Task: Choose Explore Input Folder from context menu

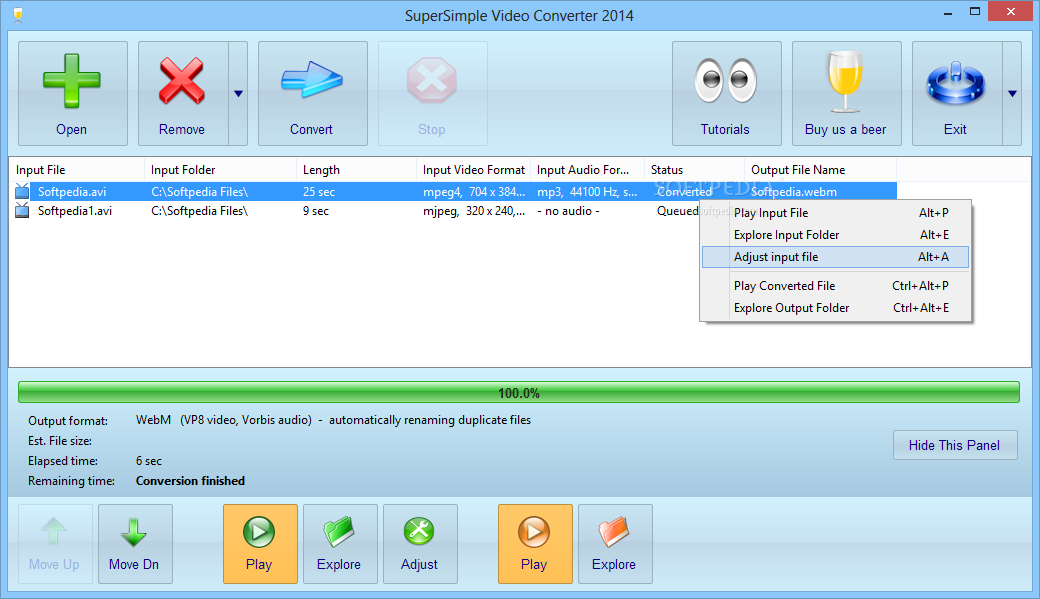Action: tap(835, 235)
